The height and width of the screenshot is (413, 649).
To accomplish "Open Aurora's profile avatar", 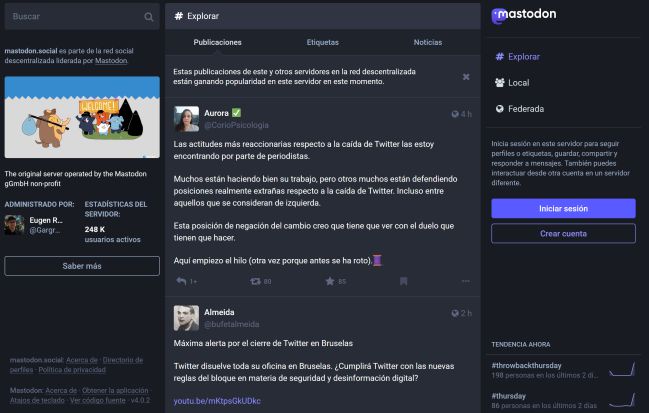I will pyautogui.click(x=186, y=119).
